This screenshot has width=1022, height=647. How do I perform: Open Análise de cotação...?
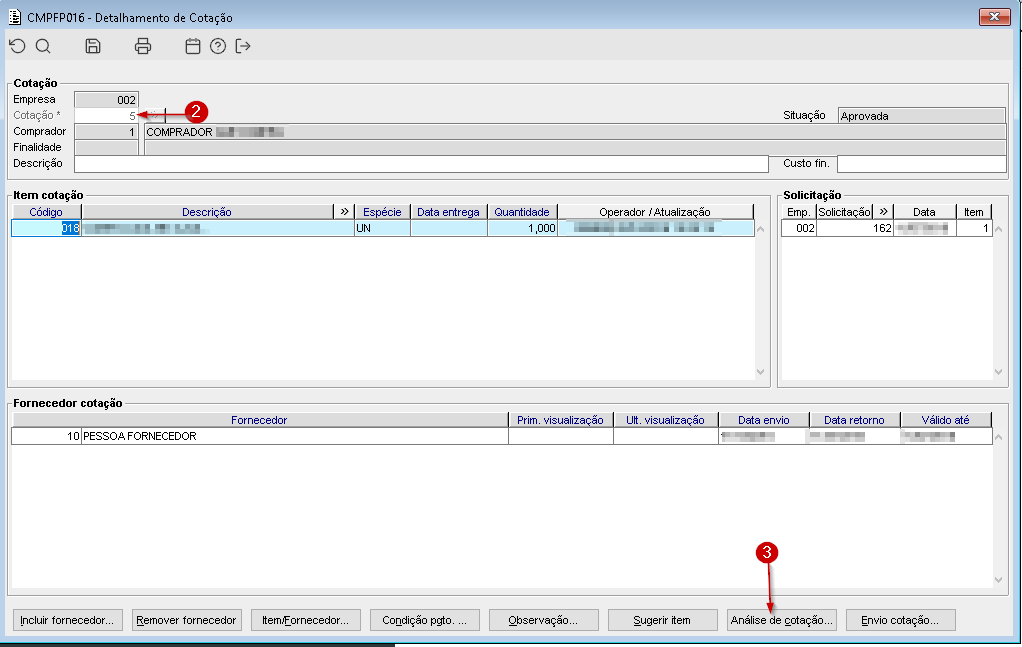(x=781, y=620)
